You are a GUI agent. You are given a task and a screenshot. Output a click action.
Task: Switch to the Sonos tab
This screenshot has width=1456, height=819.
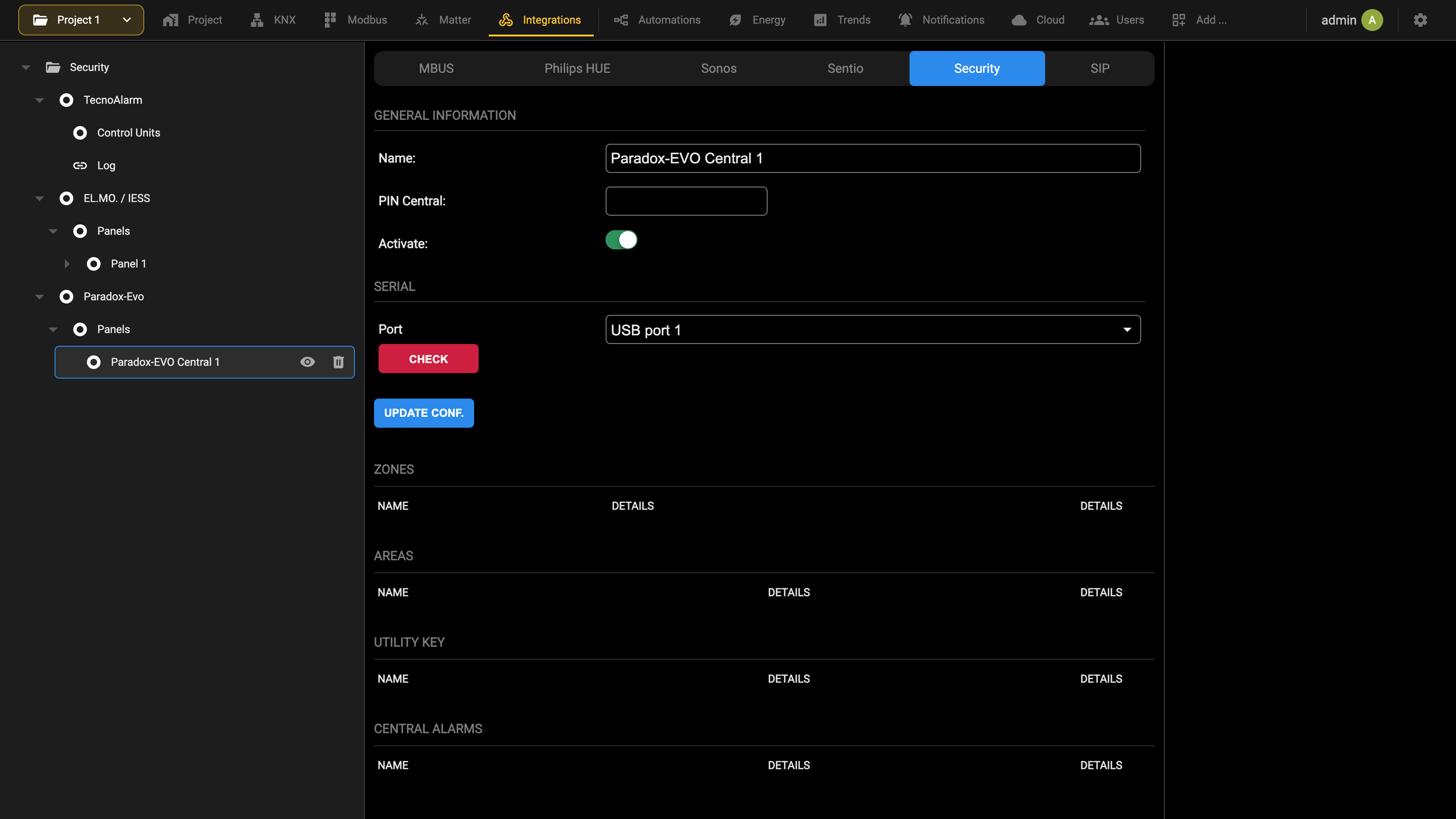(718, 68)
